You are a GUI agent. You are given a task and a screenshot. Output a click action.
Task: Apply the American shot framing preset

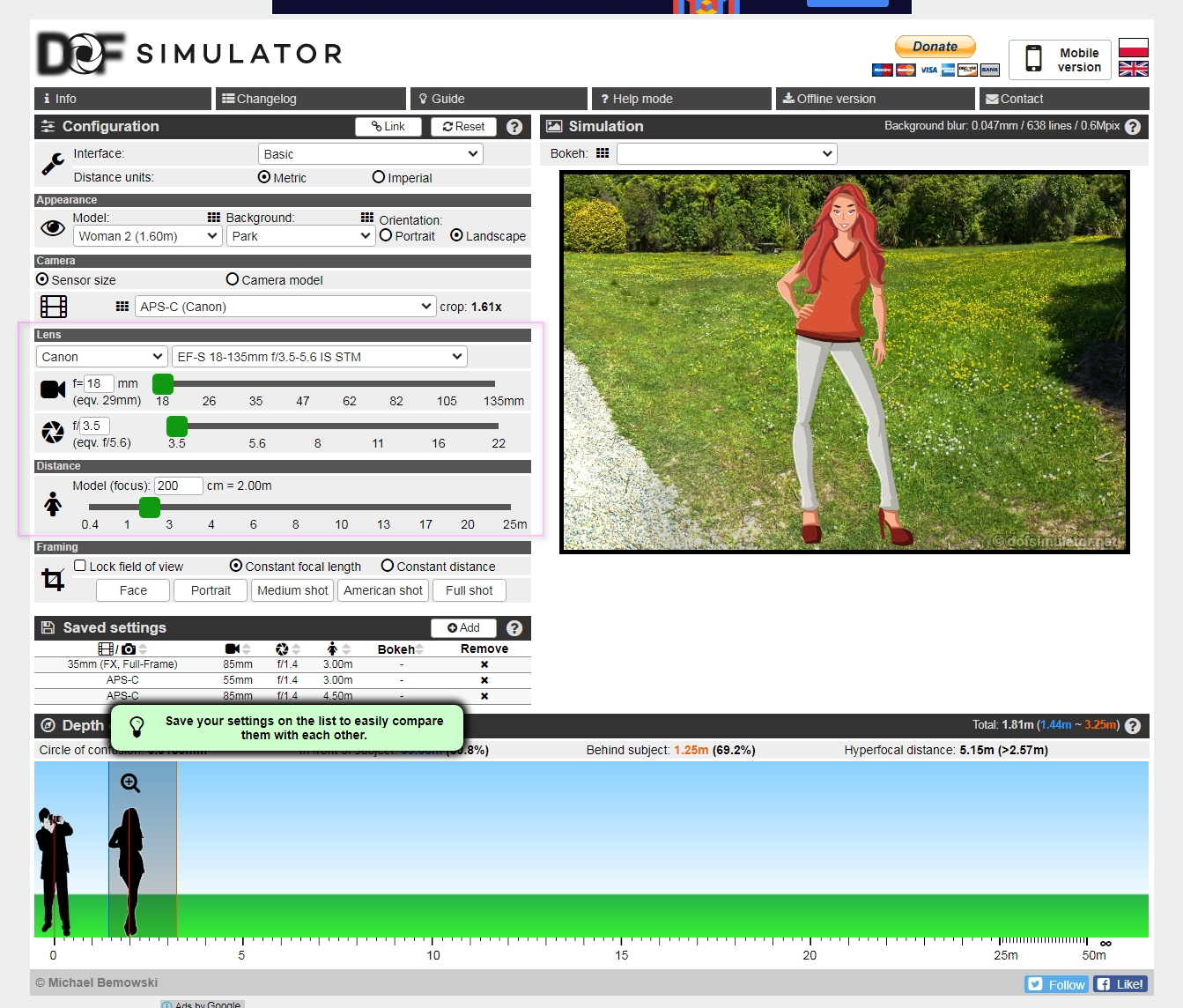[383, 590]
